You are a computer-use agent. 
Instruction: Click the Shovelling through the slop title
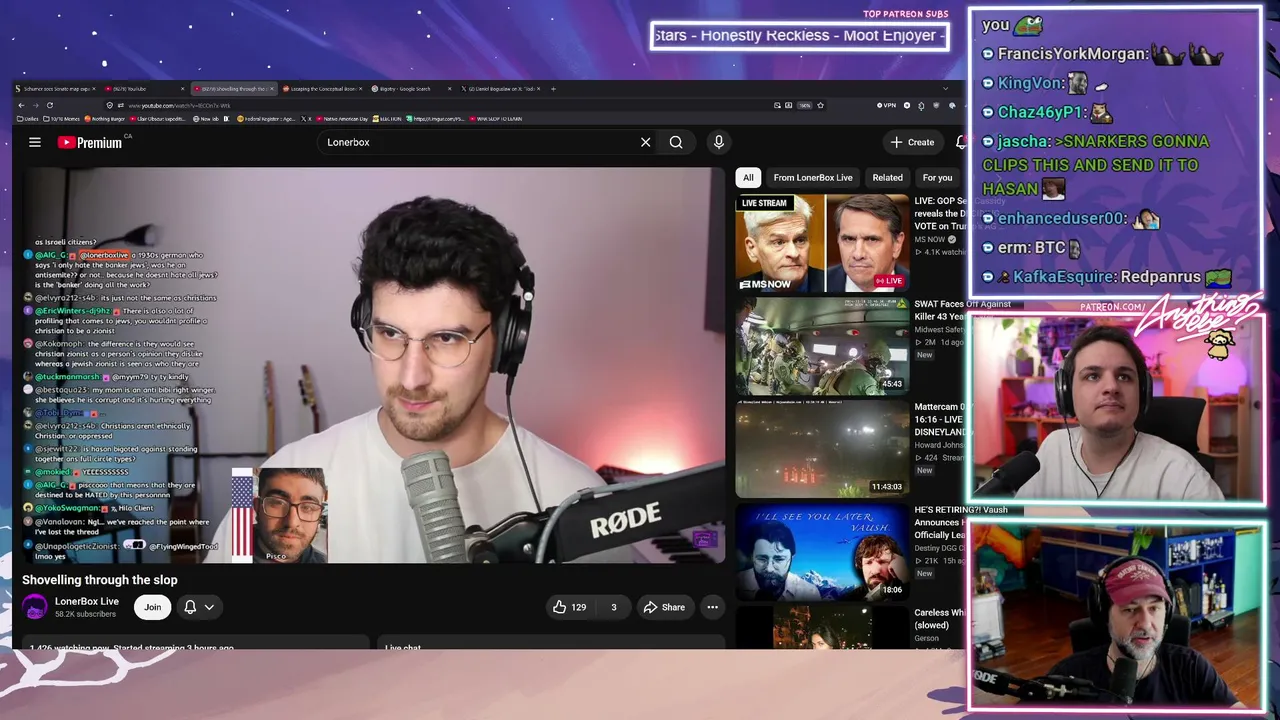100,580
